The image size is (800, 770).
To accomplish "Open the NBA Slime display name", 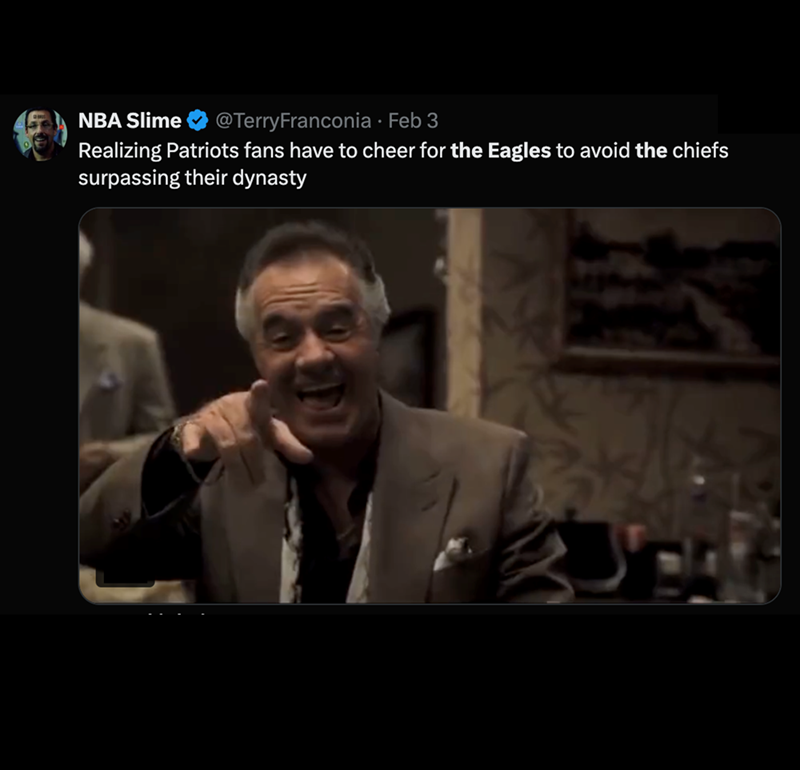I will coord(130,121).
